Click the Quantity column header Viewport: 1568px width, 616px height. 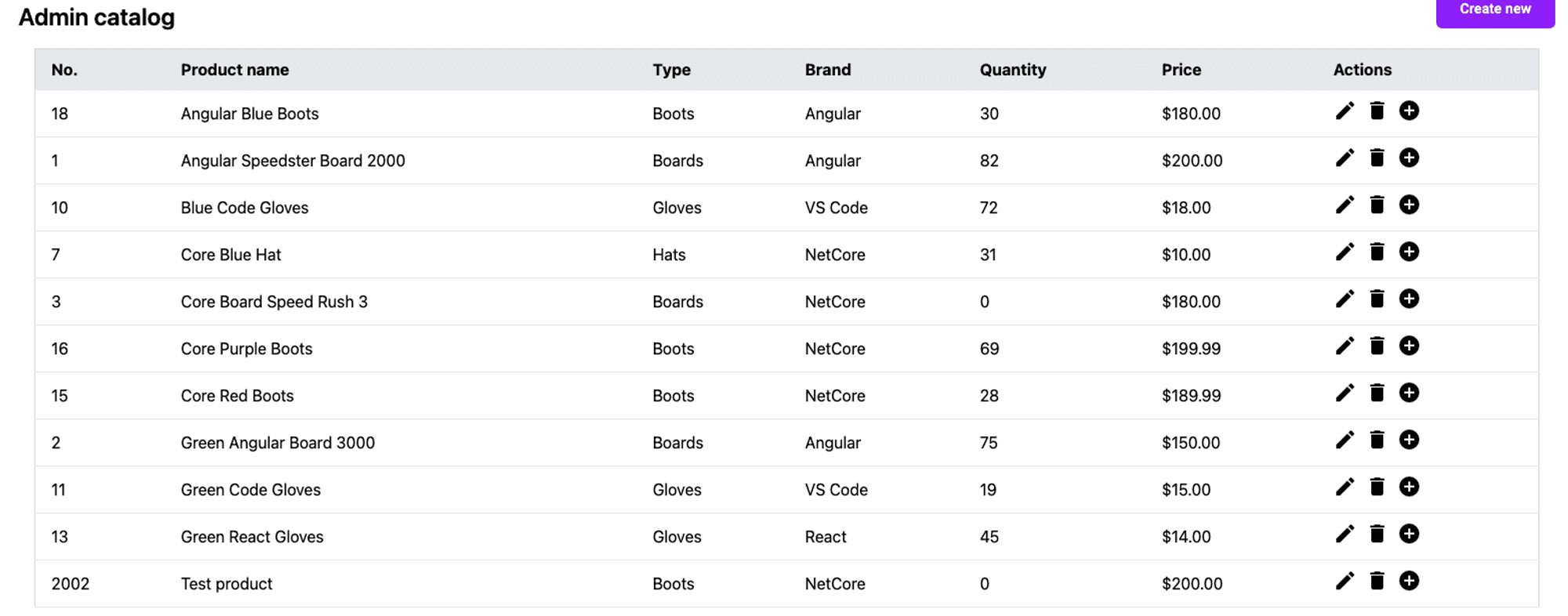pos(1012,70)
